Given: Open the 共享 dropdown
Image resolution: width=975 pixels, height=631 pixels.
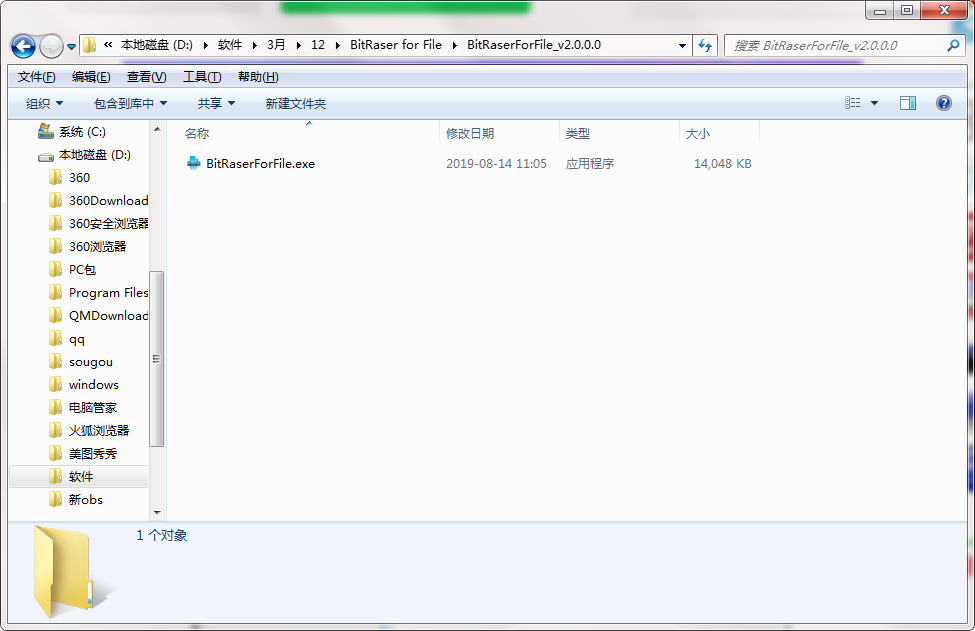Looking at the screenshot, I should pos(216,104).
